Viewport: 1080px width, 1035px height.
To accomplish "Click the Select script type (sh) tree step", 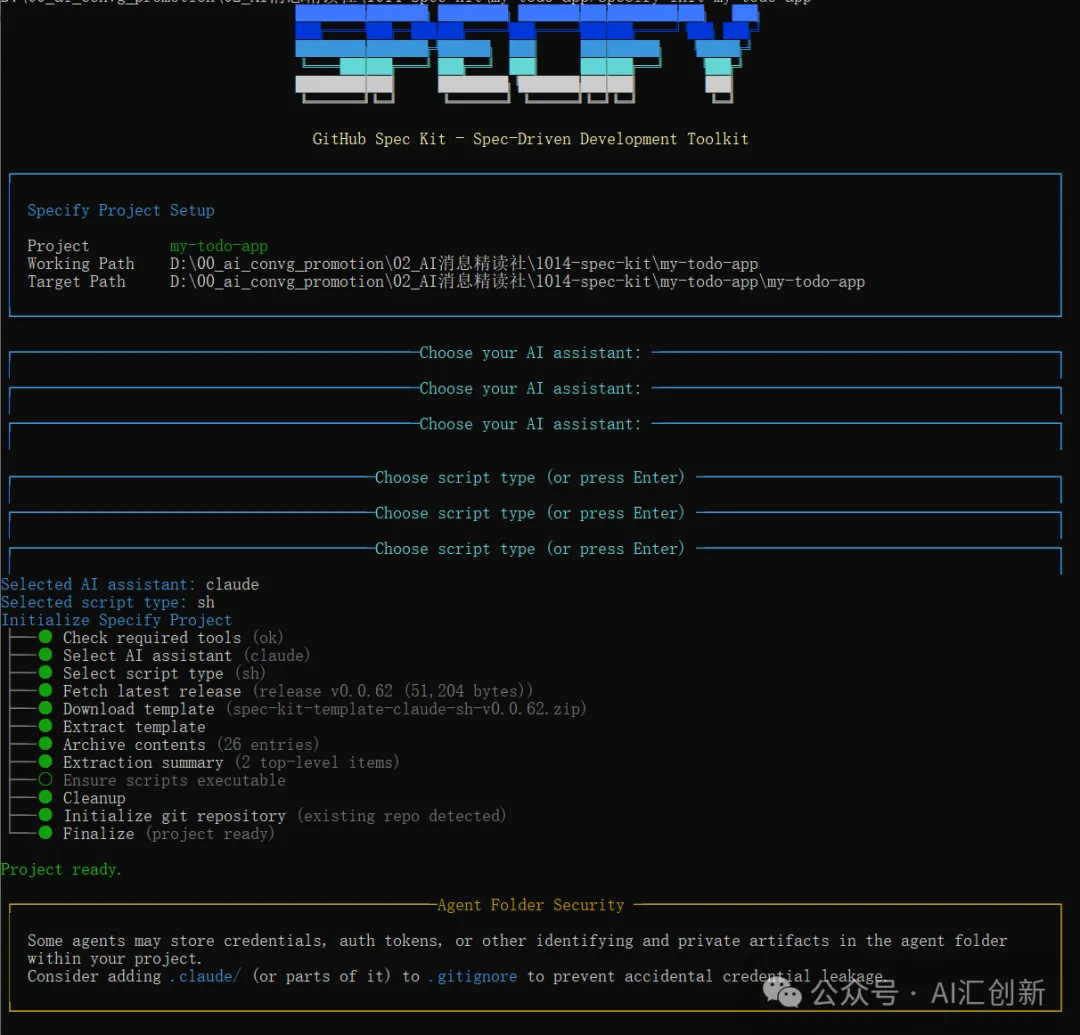I will click(164, 674).
